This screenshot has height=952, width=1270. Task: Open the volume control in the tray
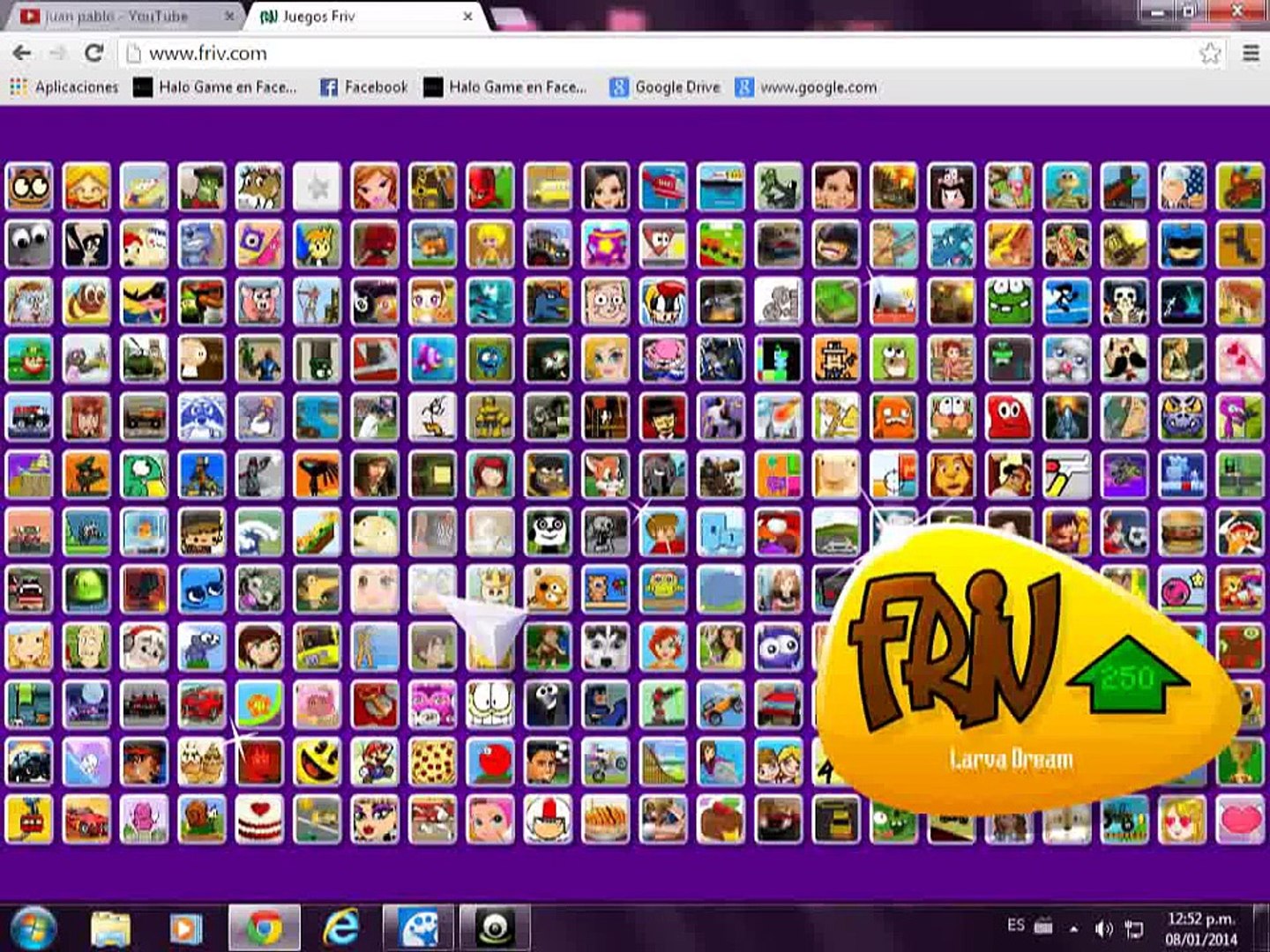pos(1102,928)
